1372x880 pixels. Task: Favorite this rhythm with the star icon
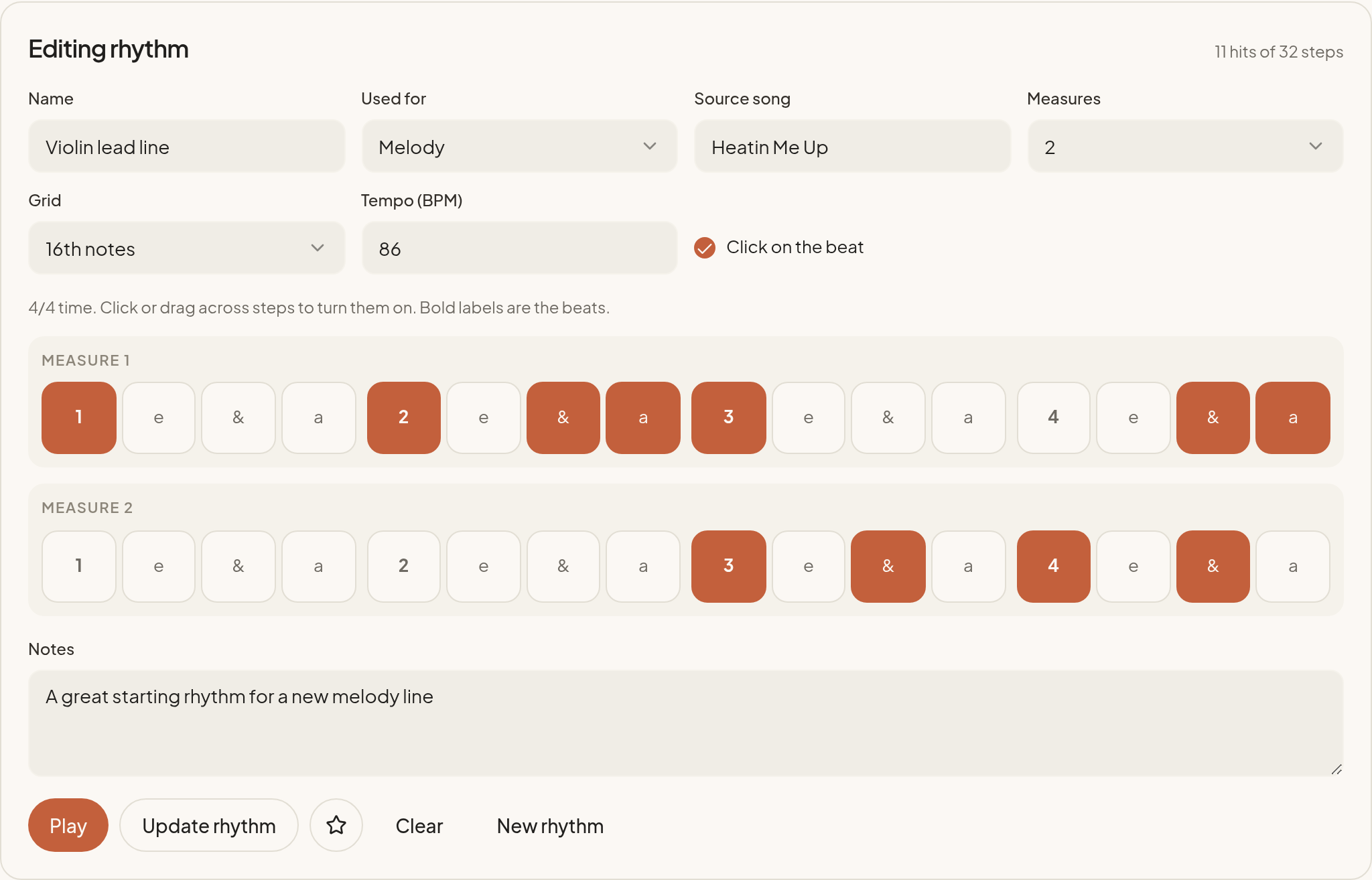pos(336,825)
